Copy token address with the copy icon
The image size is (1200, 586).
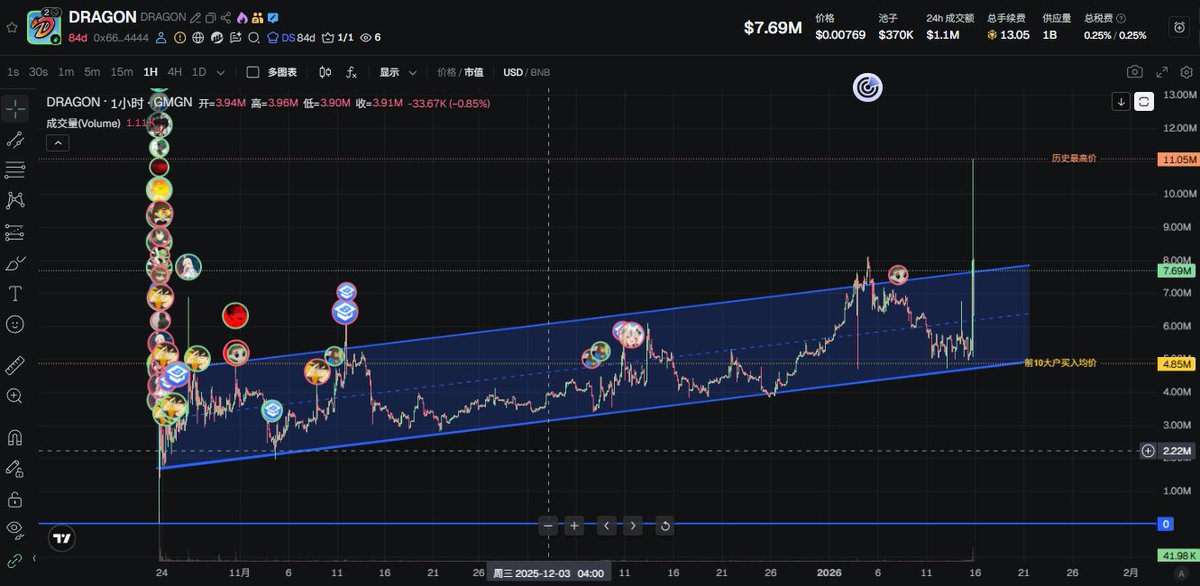[210, 18]
